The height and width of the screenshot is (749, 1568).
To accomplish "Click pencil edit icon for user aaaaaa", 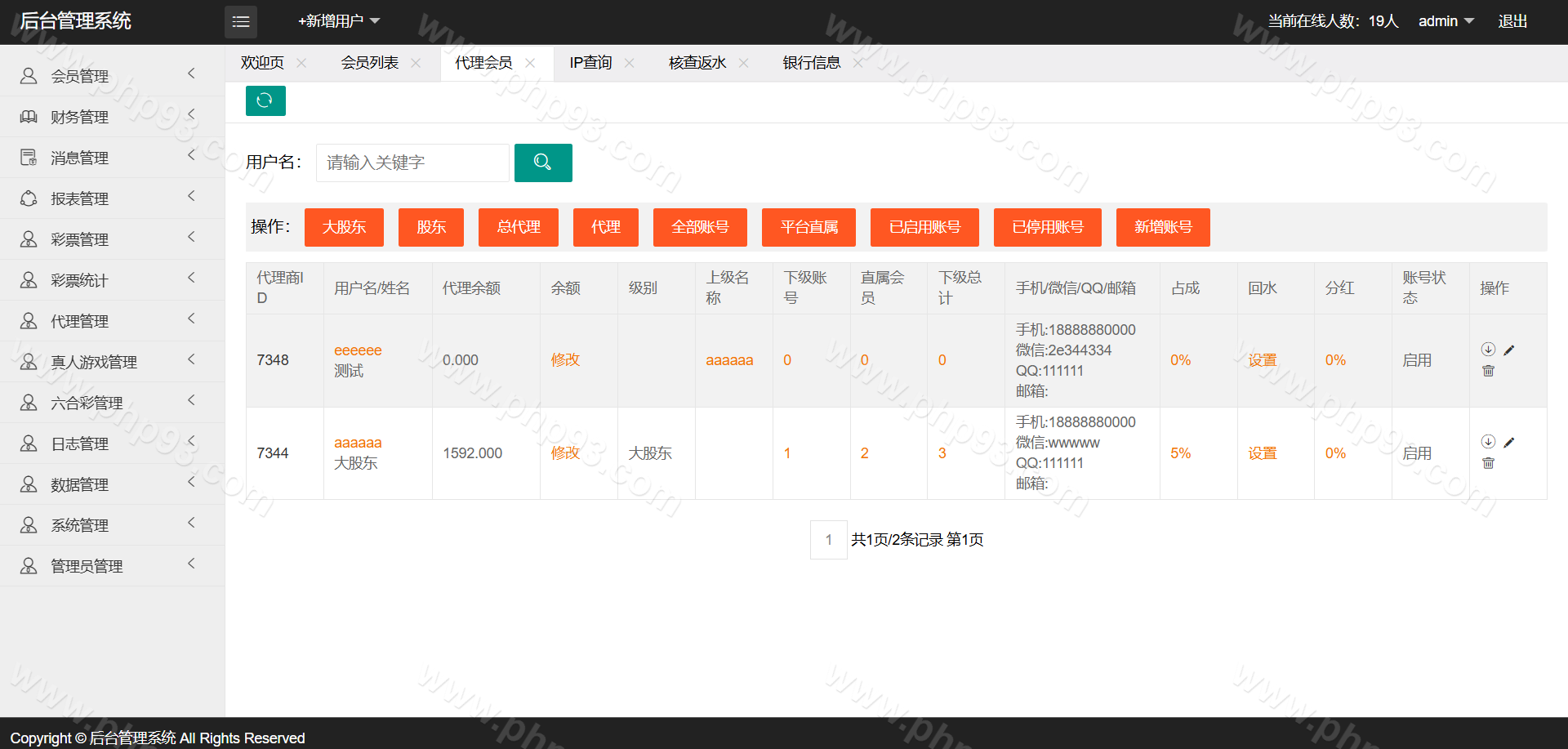I will tap(1509, 443).
